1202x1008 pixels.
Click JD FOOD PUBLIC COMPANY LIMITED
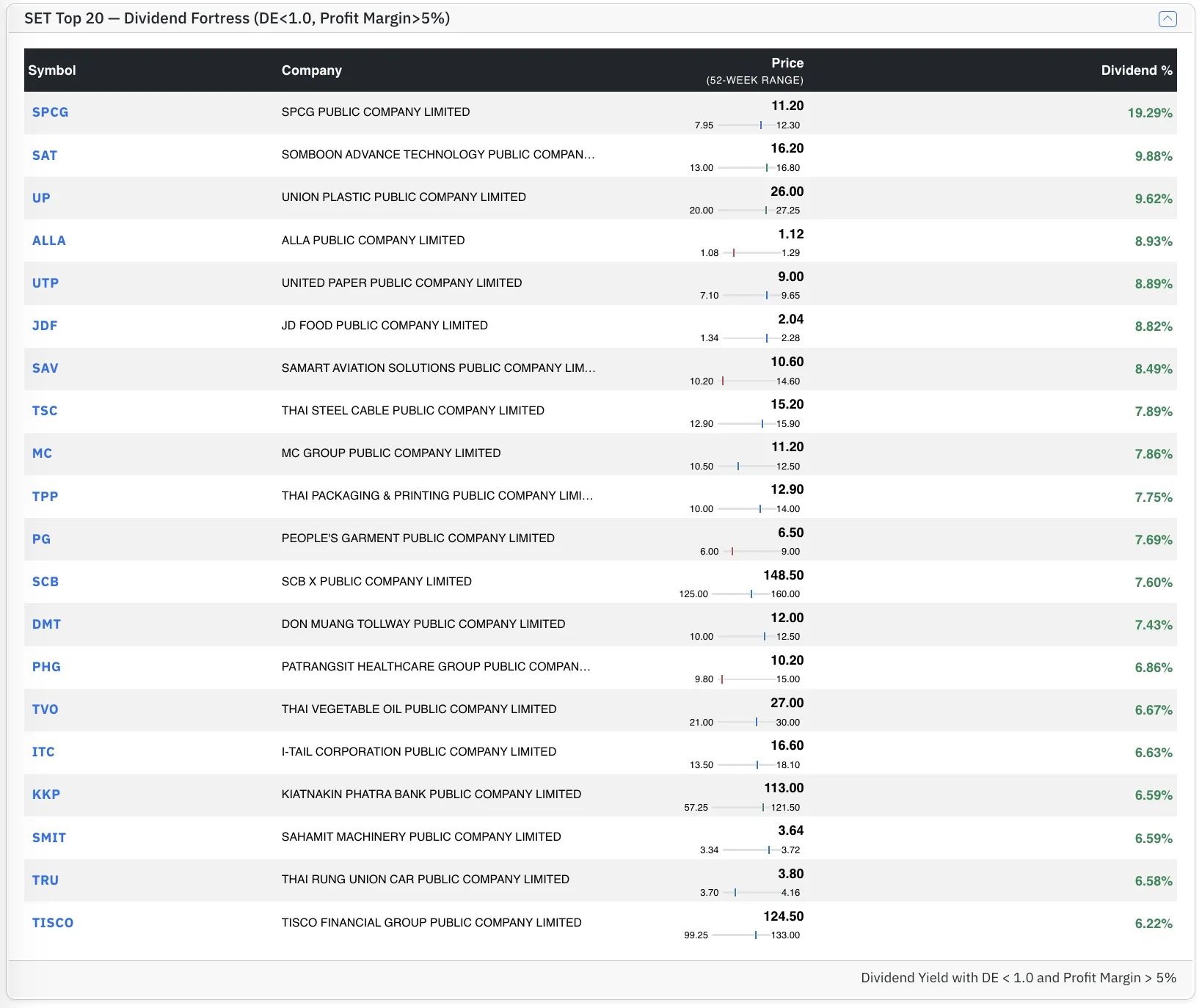(x=385, y=325)
